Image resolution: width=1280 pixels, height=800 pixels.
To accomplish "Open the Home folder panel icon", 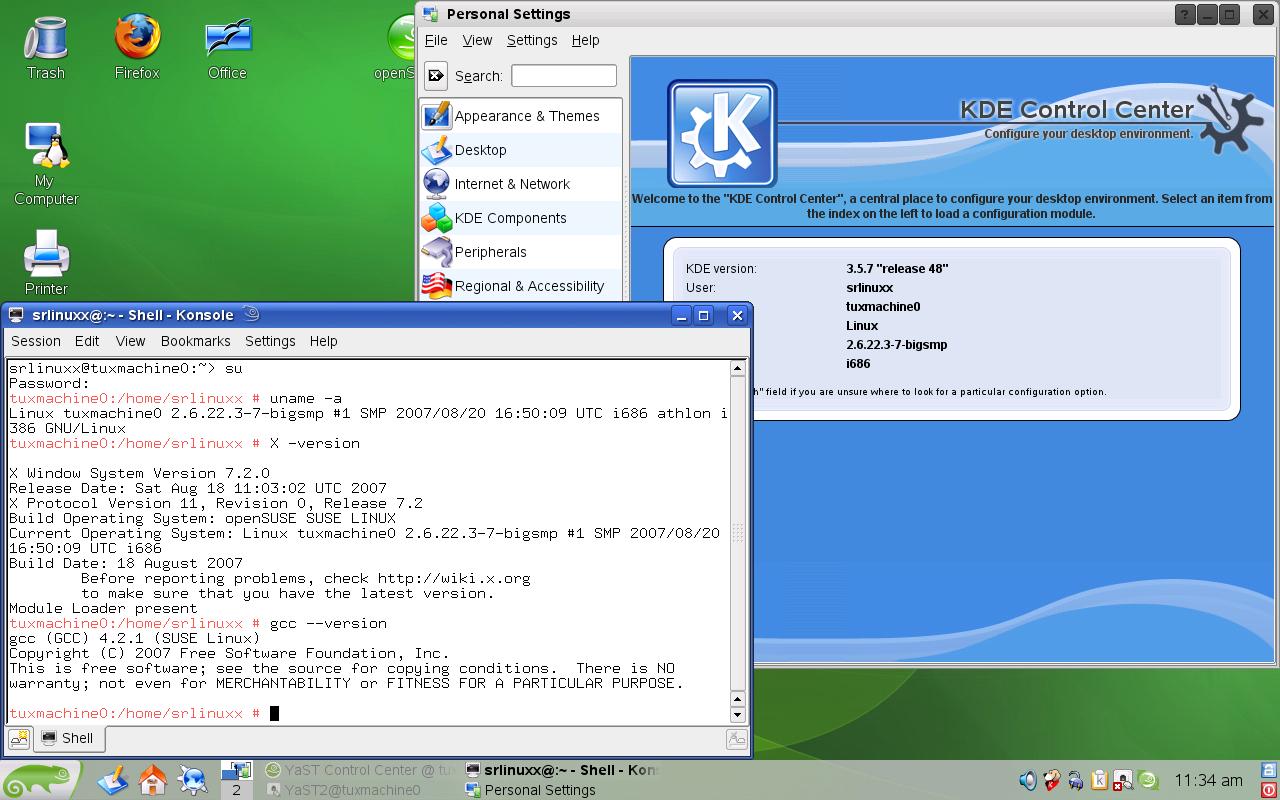I will pos(153,780).
